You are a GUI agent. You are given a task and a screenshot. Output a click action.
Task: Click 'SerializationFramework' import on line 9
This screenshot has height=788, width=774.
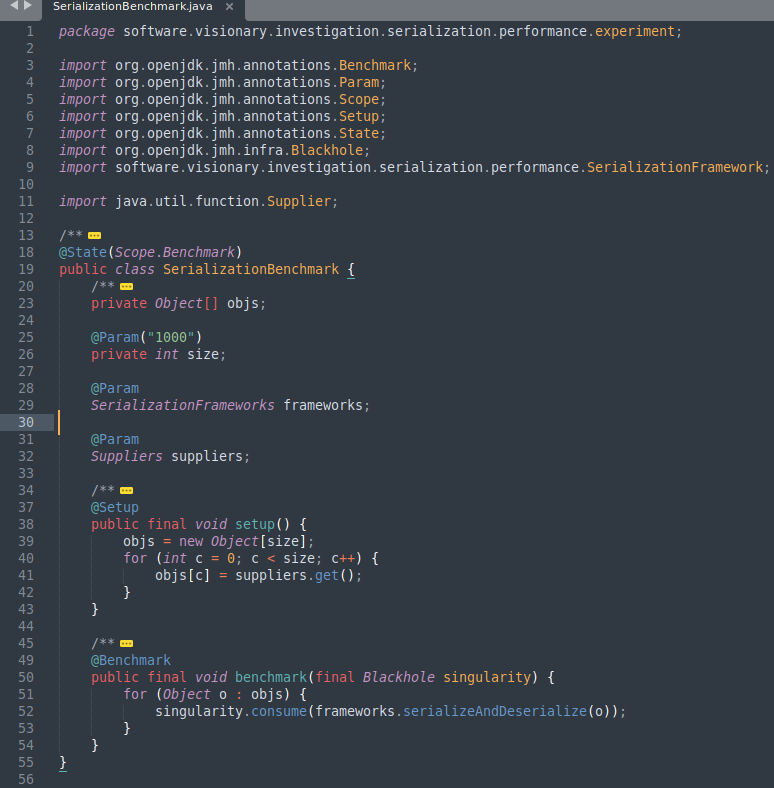[675, 167]
